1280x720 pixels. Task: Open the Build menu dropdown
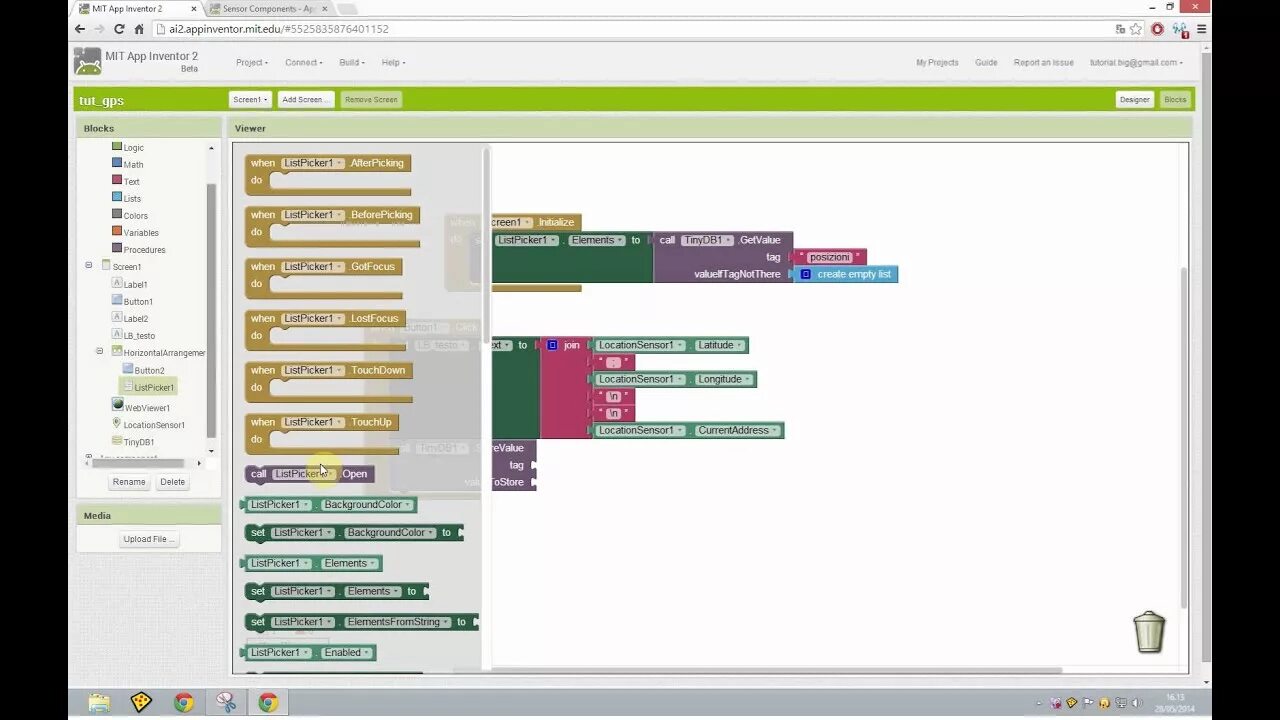click(x=352, y=62)
